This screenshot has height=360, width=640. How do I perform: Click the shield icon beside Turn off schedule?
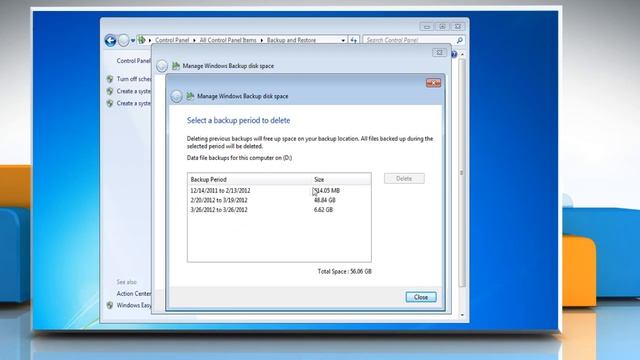pyautogui.click(x=110, y=79)
